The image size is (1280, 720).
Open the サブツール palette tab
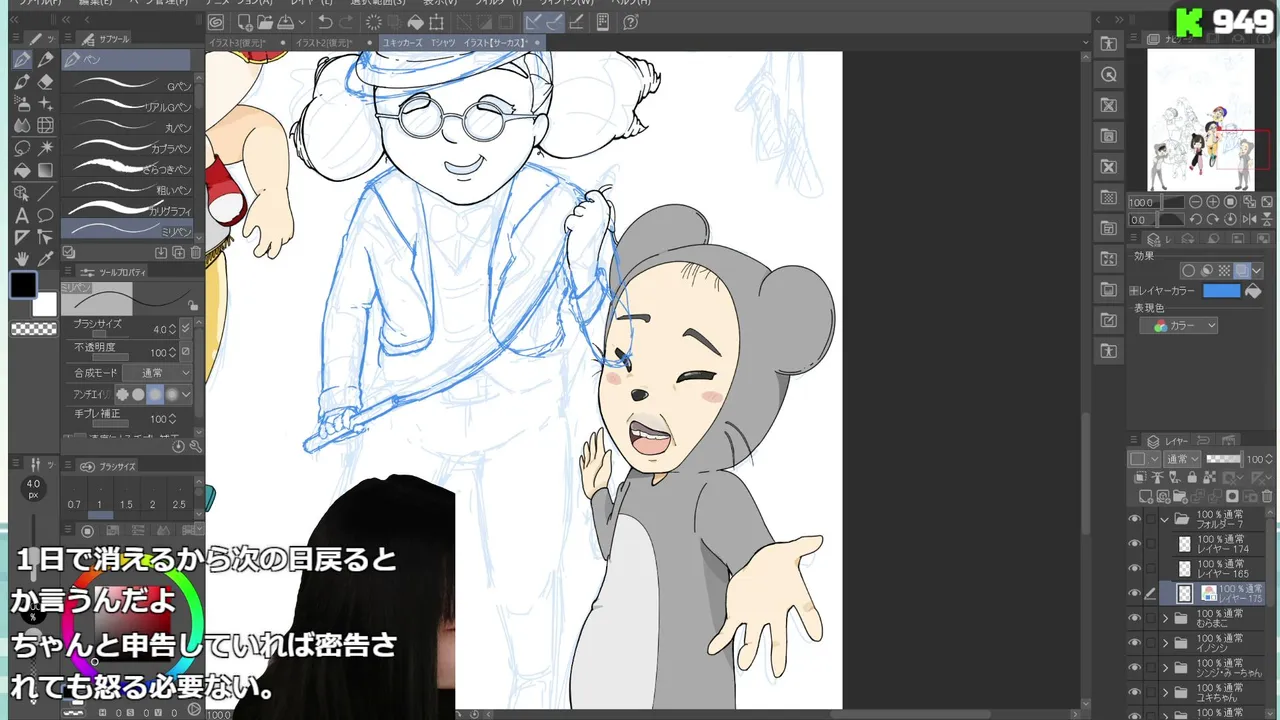[108, 40]
